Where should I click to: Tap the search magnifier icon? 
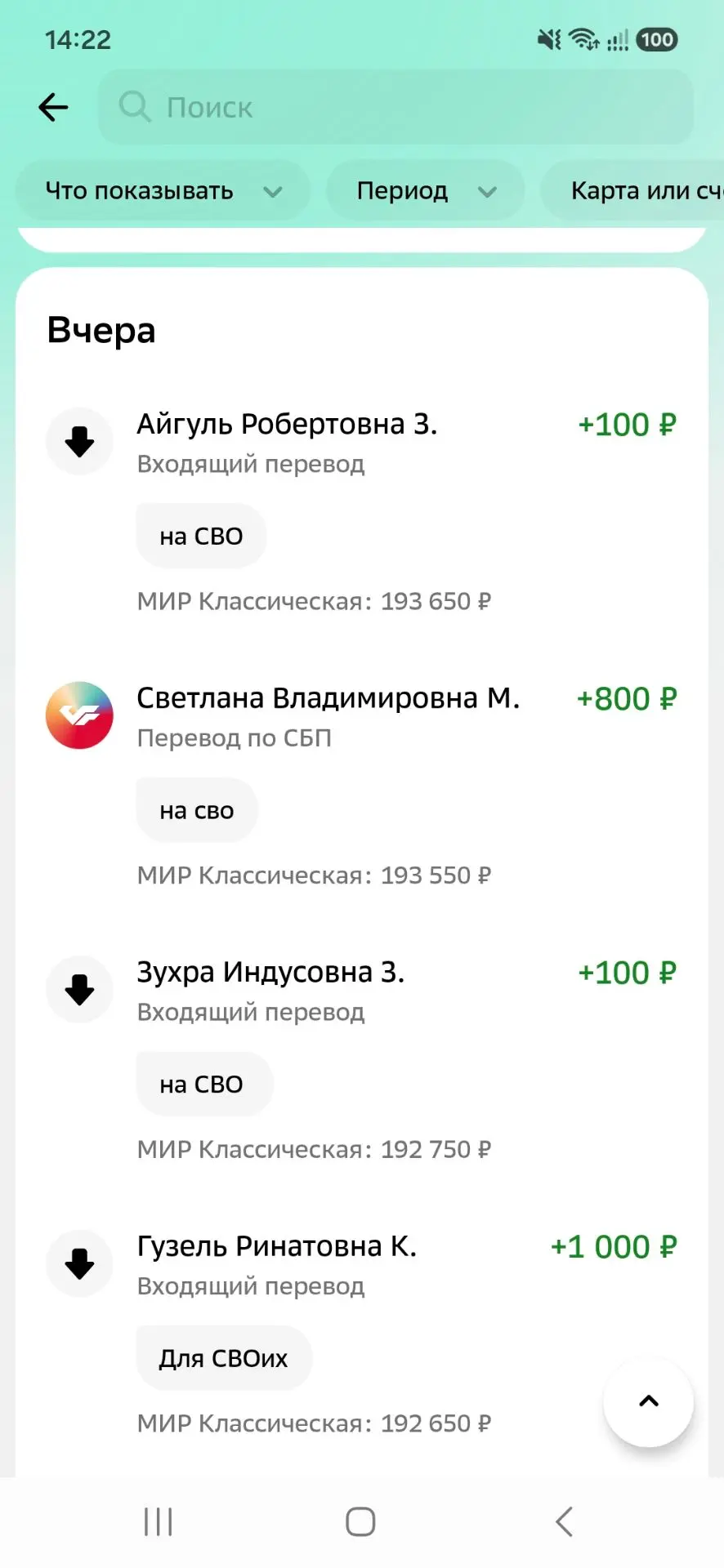[x=135, y=107]
